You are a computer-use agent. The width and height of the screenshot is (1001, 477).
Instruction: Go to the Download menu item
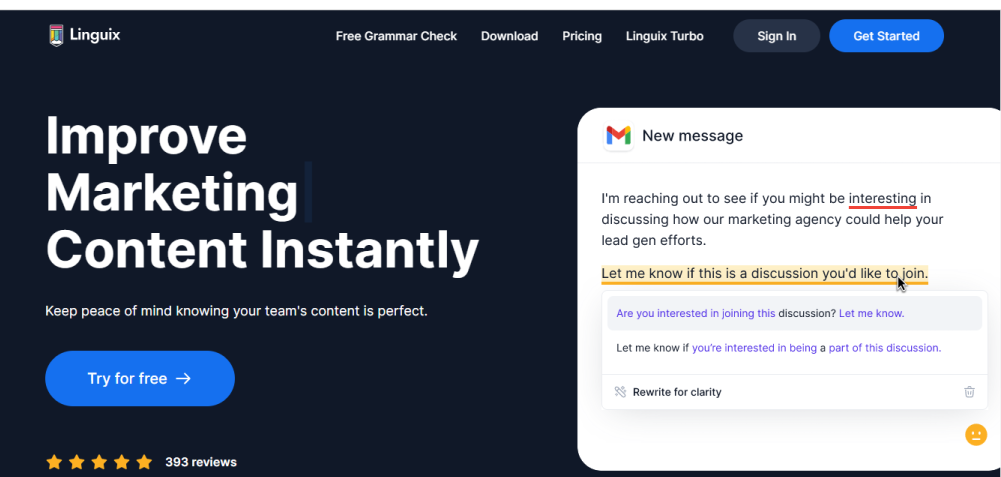(x=509, y=36)
